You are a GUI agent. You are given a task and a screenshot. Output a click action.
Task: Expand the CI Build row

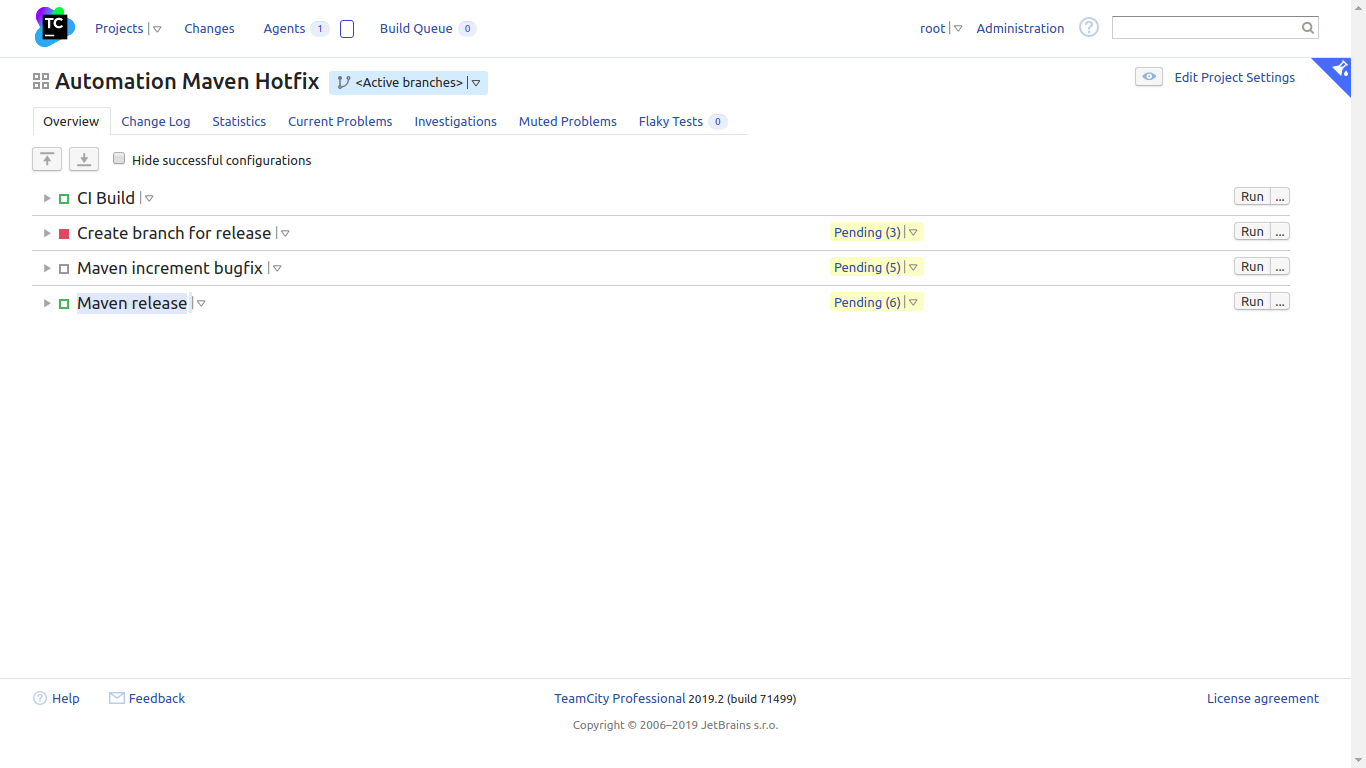coord(46,198)
